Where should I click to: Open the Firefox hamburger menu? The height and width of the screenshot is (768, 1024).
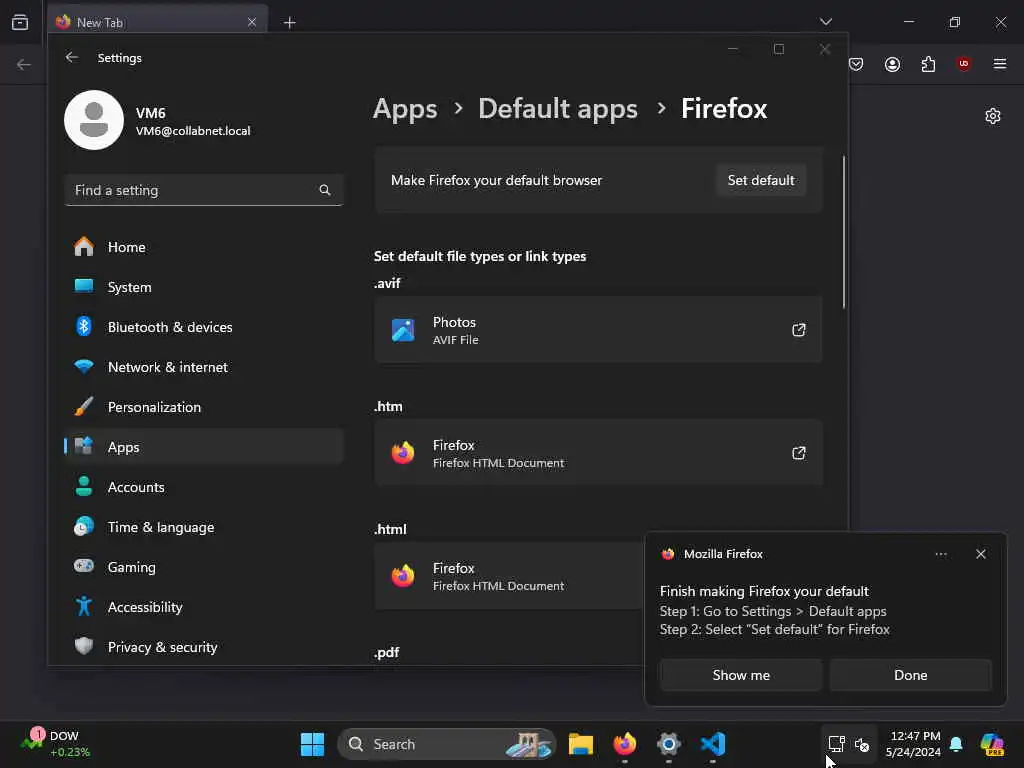999,64
